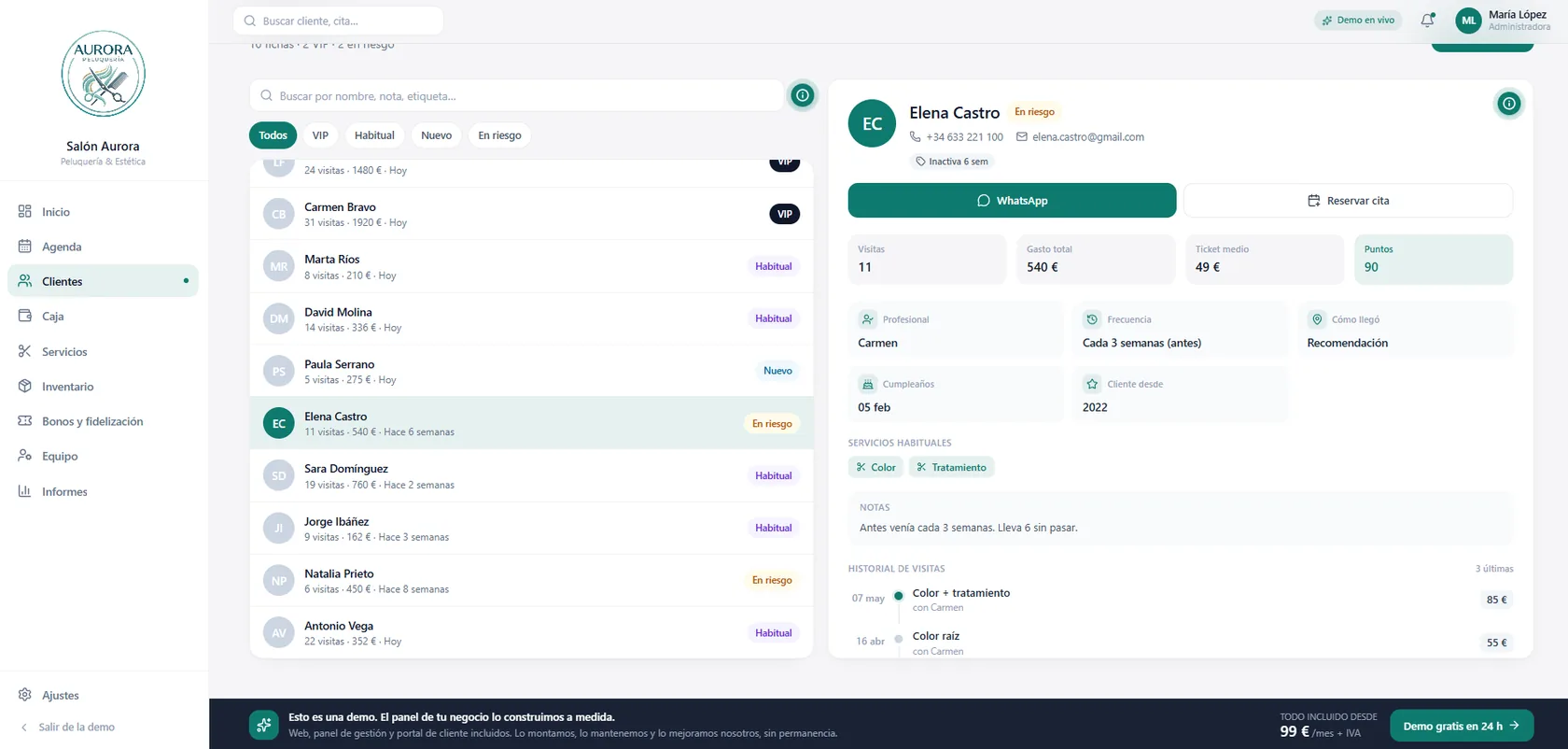Open María López profile avatar
The height and width of the screenshot is (749, 1568).
[x=1468, y=21]
